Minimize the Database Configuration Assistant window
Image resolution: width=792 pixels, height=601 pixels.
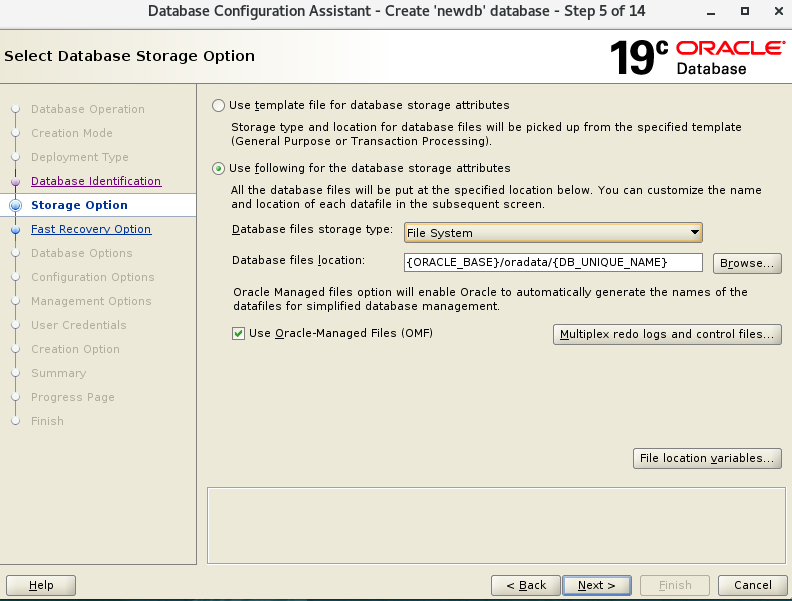tap(711, 12)
